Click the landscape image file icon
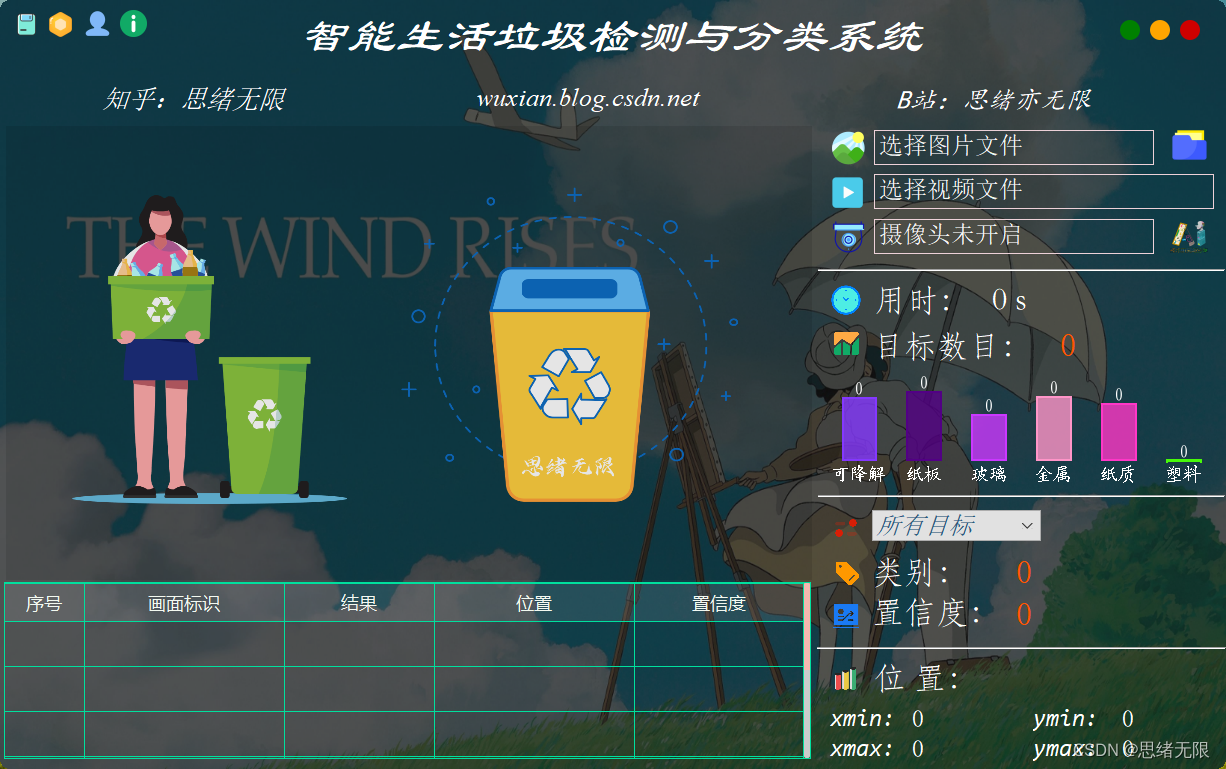The image size is (1226, 769). coord(848,147)
